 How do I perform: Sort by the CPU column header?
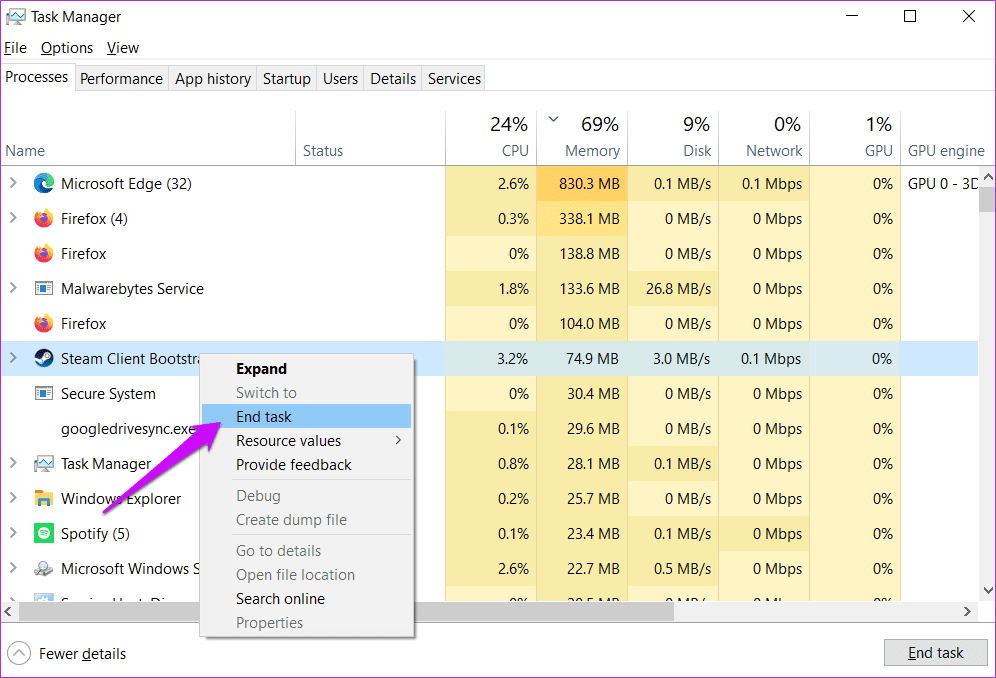tap(491, 139)
